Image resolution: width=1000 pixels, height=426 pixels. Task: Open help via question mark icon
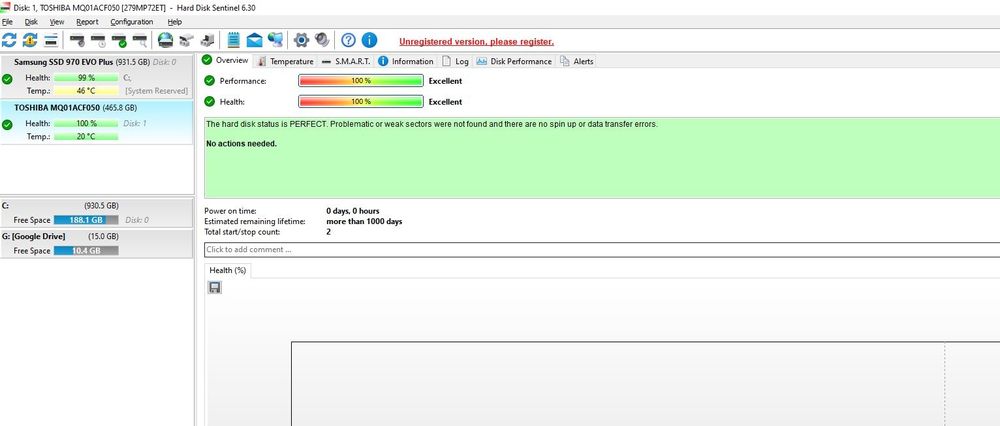[348, 40]
